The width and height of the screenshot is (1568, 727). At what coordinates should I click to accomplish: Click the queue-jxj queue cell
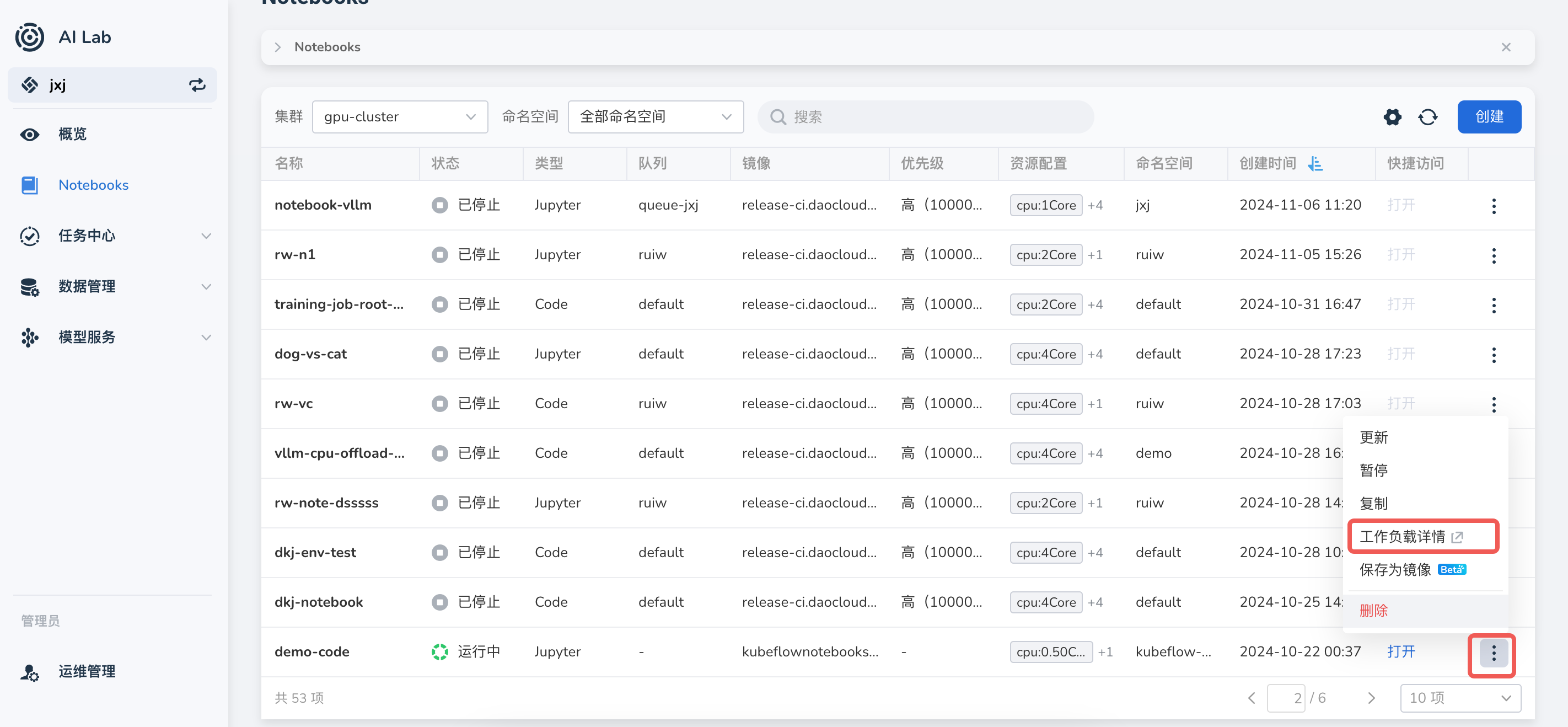tap(668, 205)
